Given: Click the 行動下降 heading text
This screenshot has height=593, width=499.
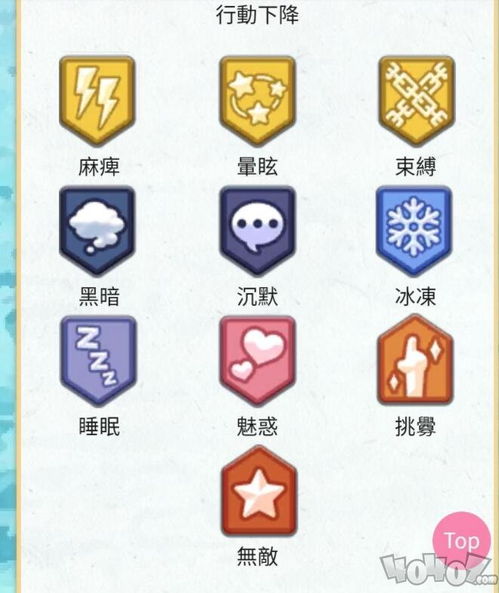Looking at the screenshot, I should coord(257,15).
